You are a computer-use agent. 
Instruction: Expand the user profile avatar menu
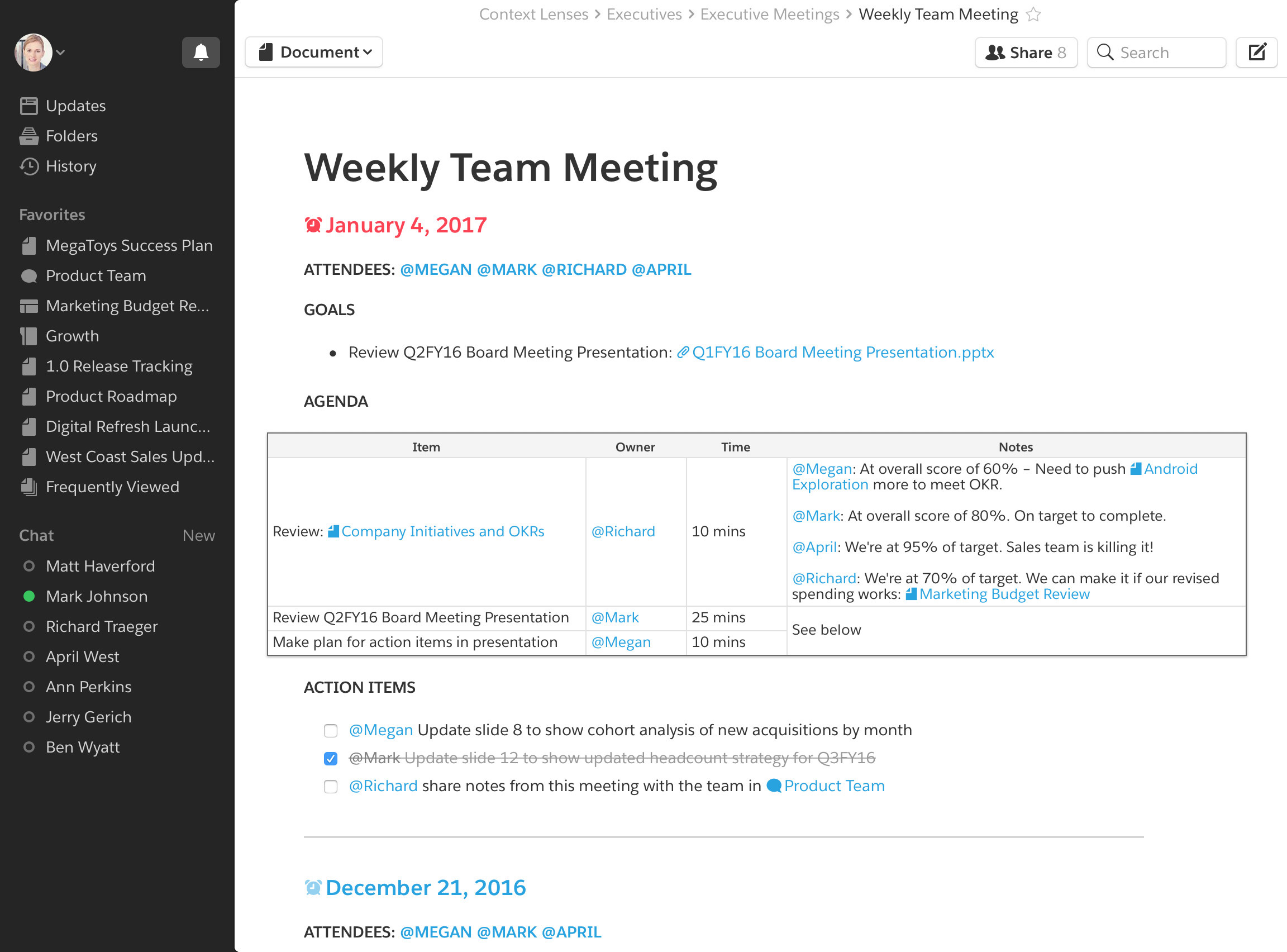pyautogui.click(x=39, y=53)
